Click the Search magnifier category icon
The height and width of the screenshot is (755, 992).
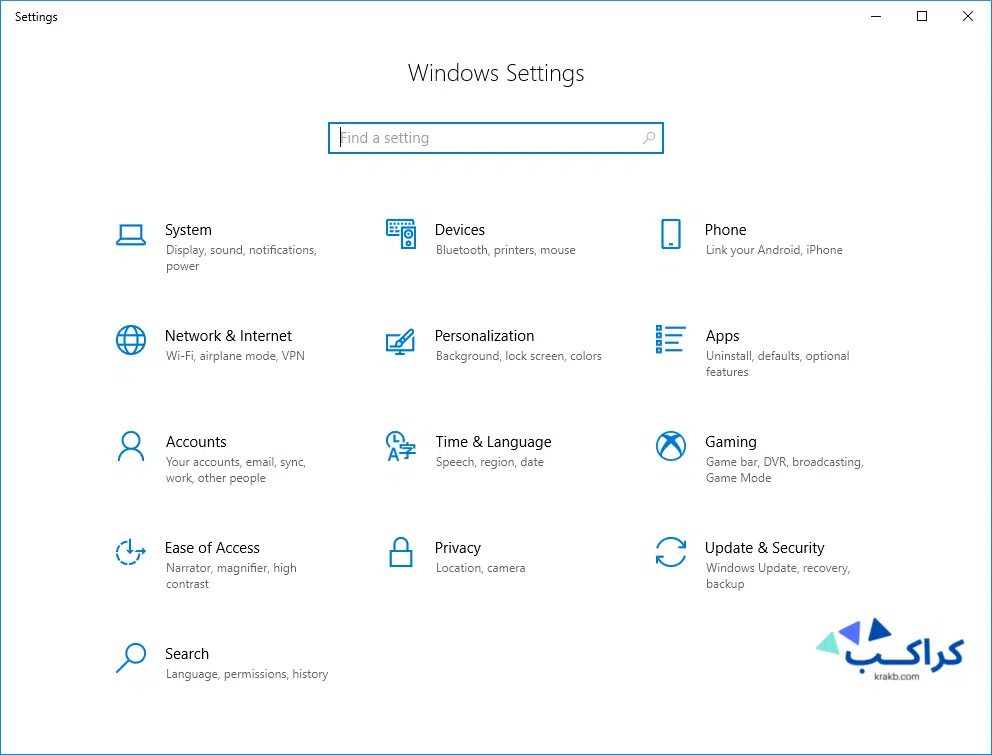point(131,658)
